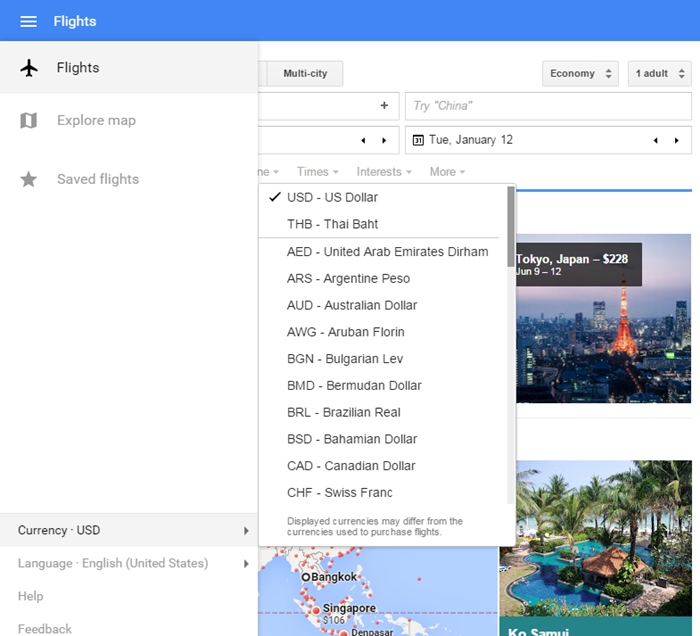700x636 pixels.
Task: Click the Feedback link in sidebar
Action: pos(45,629)
